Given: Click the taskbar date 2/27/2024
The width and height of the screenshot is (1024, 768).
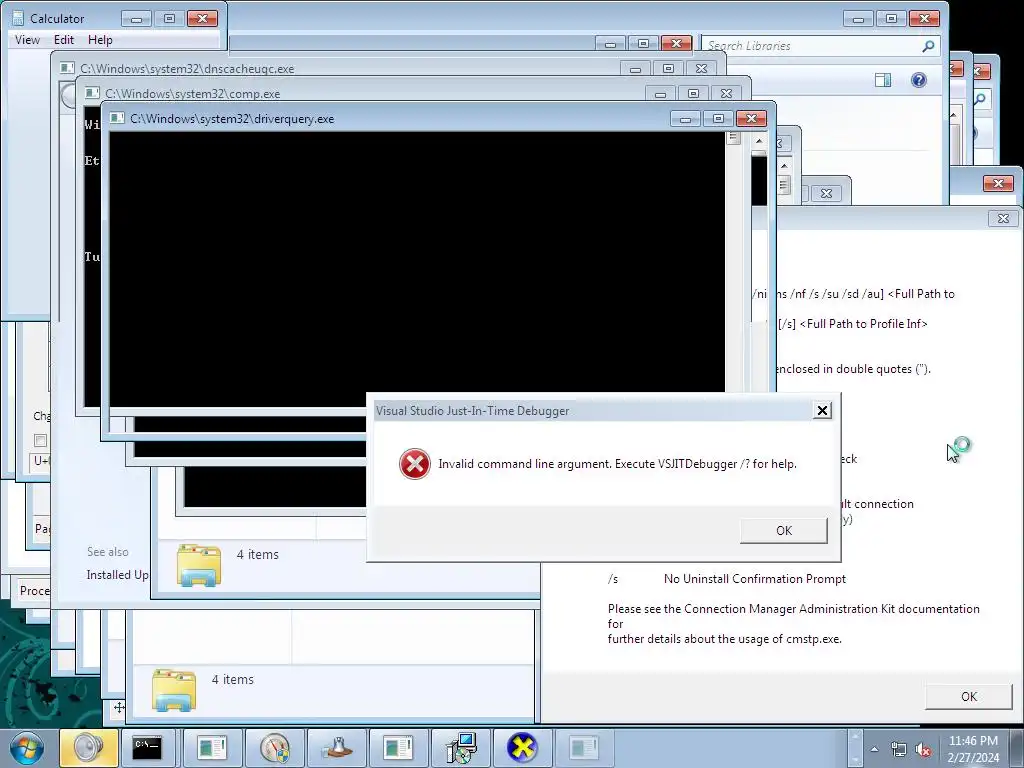Looking at the screenshot, I should [973, 758].
